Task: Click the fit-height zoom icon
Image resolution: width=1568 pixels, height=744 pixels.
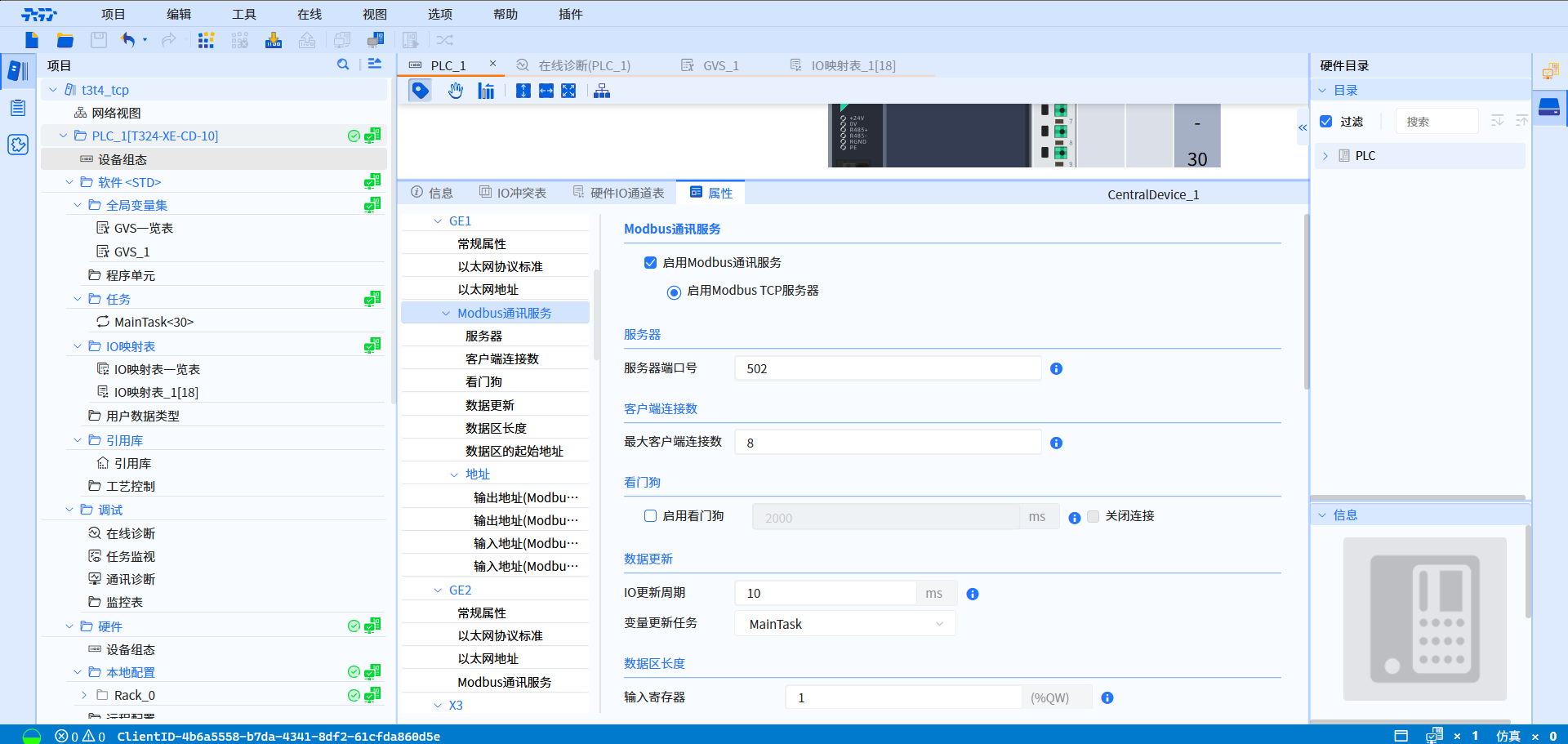Action: [523, 91]
